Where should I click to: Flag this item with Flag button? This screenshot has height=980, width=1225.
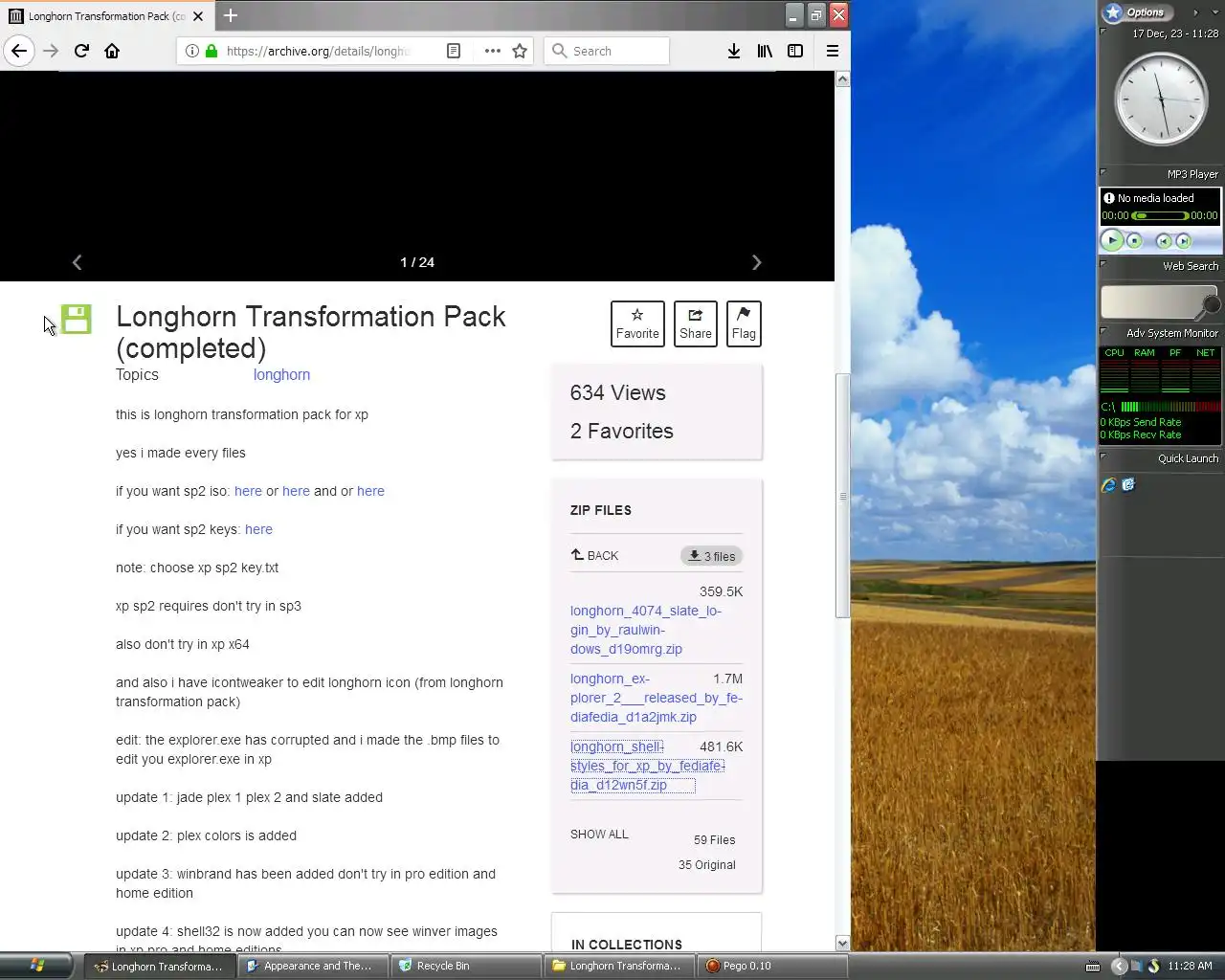744,323
